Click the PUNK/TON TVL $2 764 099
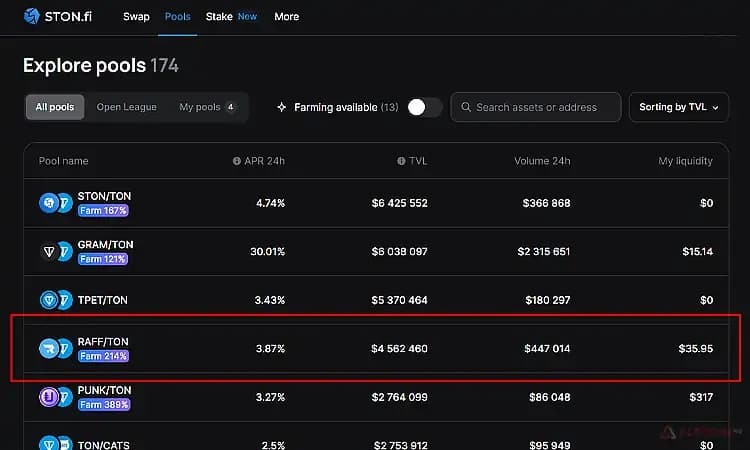The width and height of the screenshot is (750, 450). pyautogui.click(x=399, y=397)
